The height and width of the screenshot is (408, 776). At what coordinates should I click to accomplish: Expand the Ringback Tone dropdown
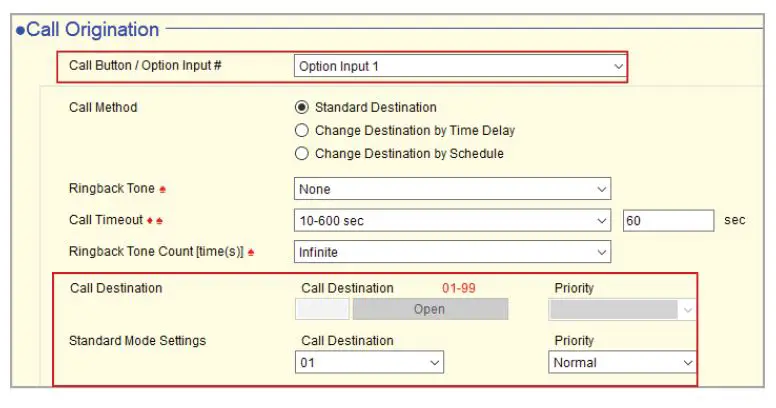[x=452, y=189]
